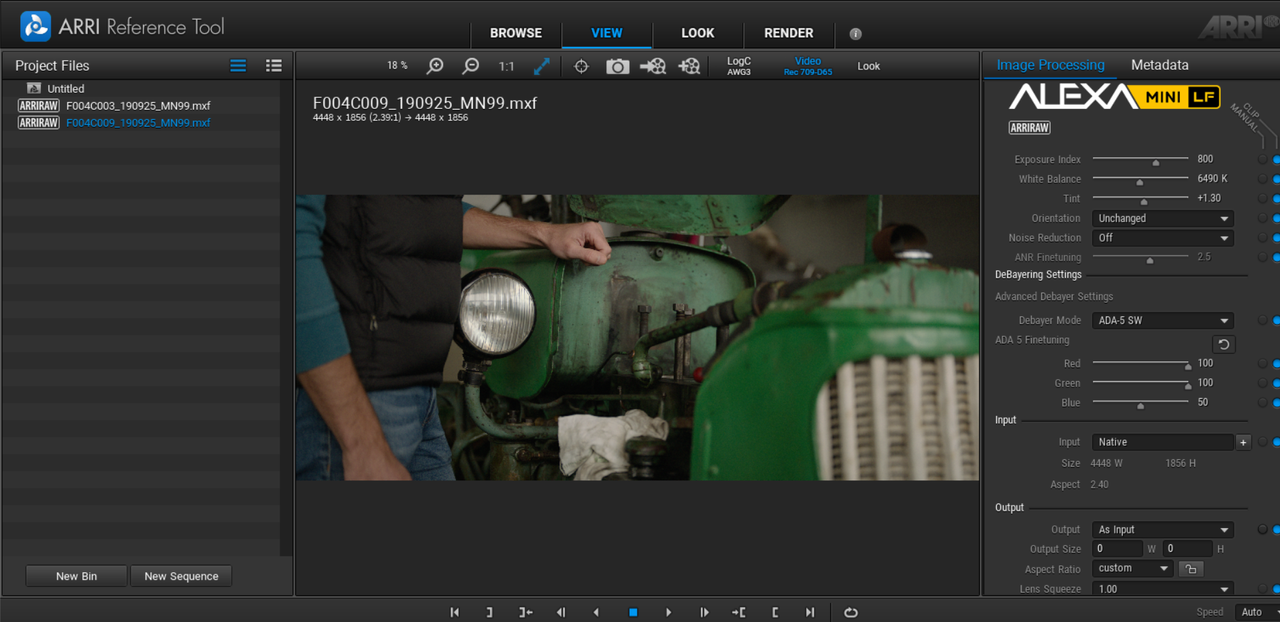Open the Native input field dropdown

pos(1163,442)
